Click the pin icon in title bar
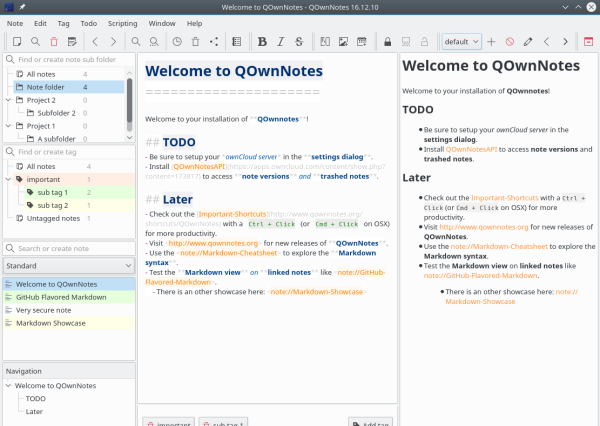600x426 pixels. pos(22,7)
